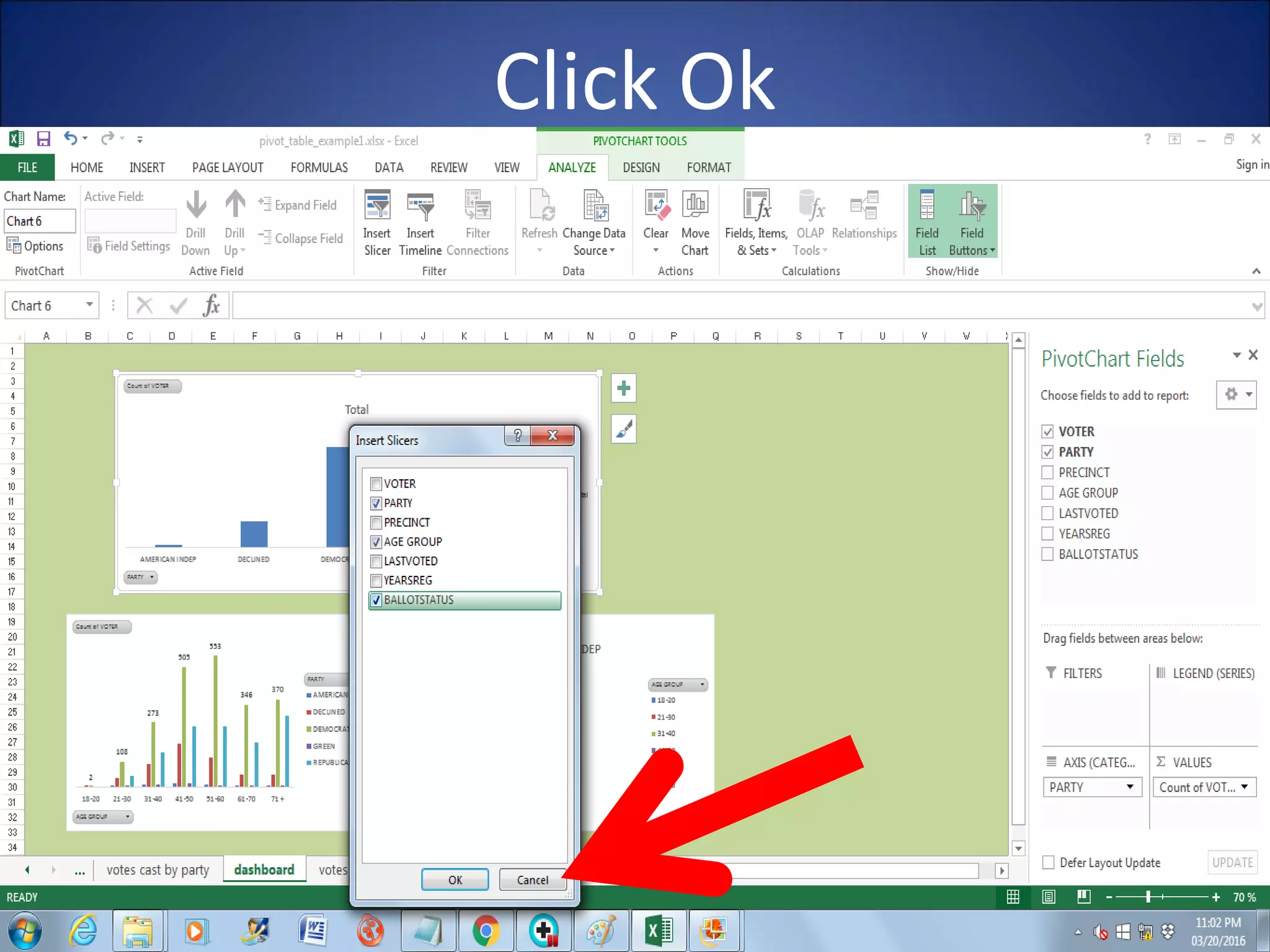Open PARTY field button on top chart
Viewport: 1270px width, 952px height.
141,577
